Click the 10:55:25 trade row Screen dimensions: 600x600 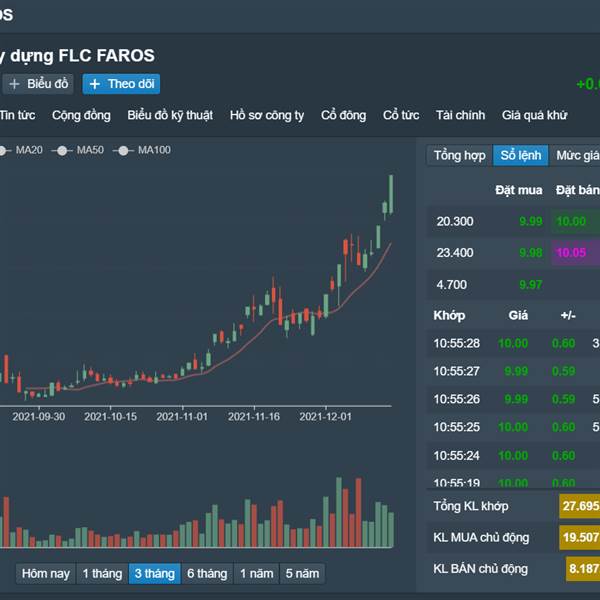513,427
